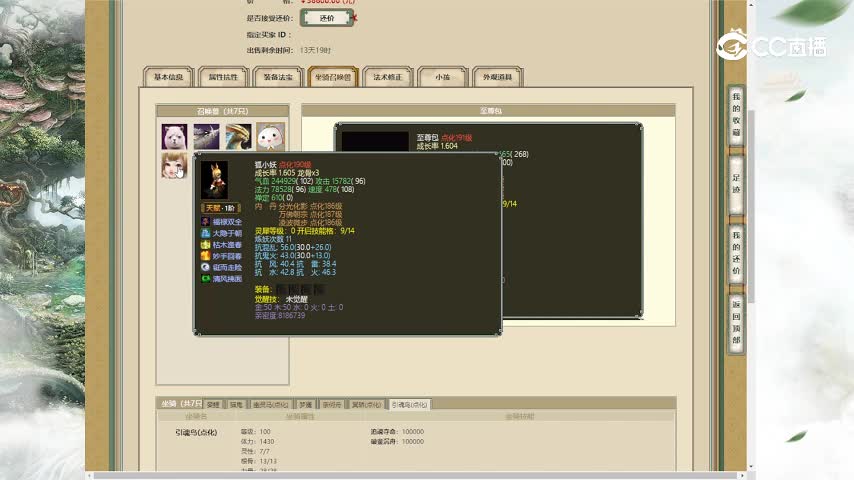The image size is (854, 480).
Task: Click the 亲密度:8186739 text
Action: (280, 315)
